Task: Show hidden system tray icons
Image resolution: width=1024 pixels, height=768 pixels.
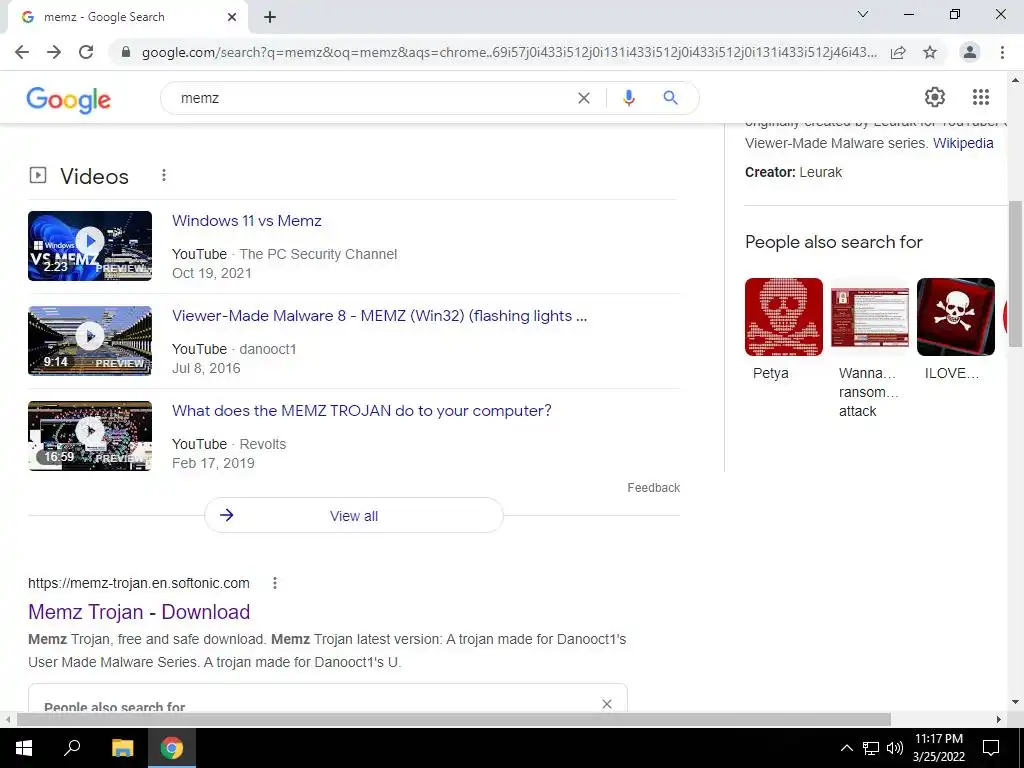Action: pyautogui.click(x=846, y=748)
